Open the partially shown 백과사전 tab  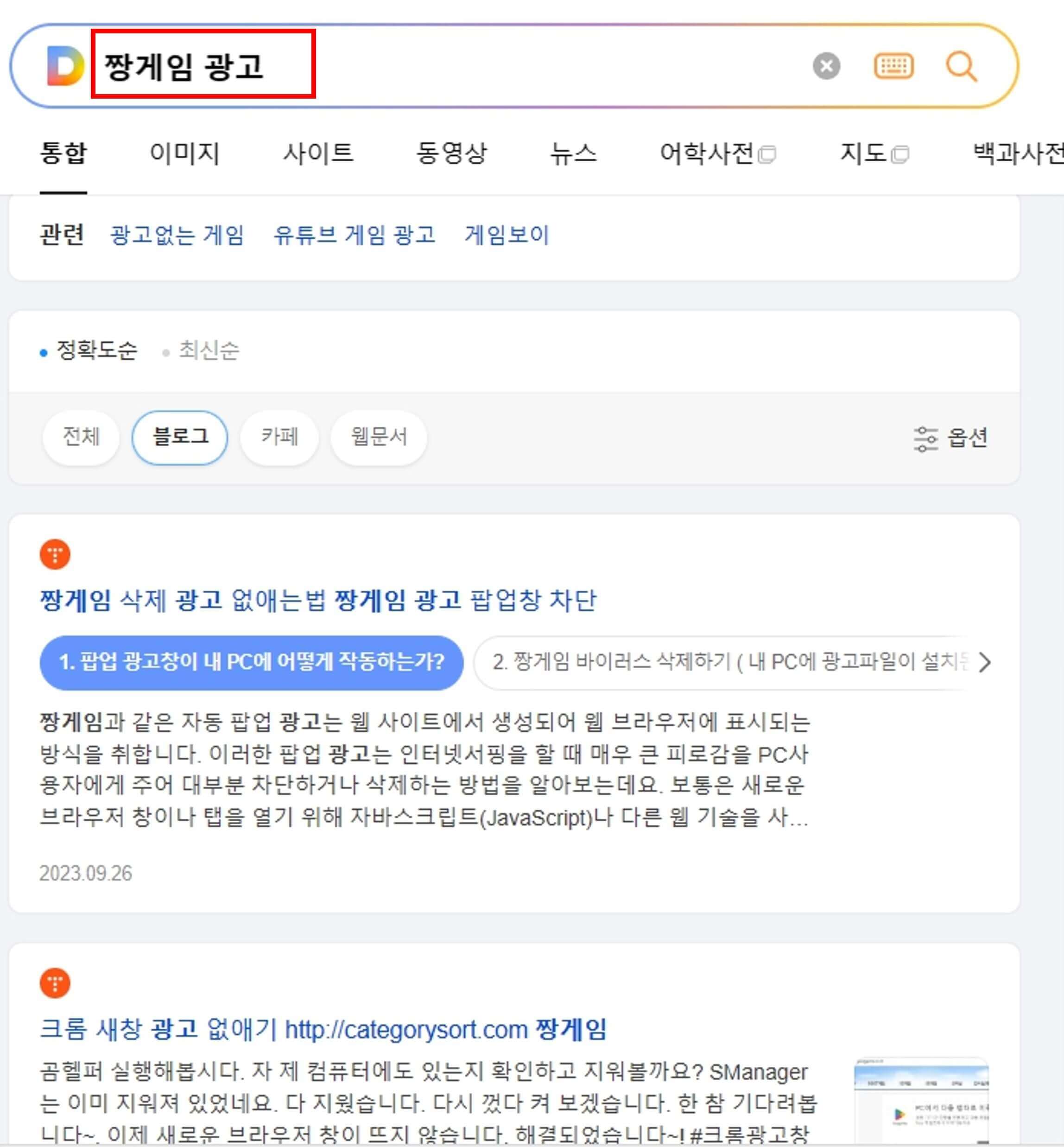coord(1018,153)
